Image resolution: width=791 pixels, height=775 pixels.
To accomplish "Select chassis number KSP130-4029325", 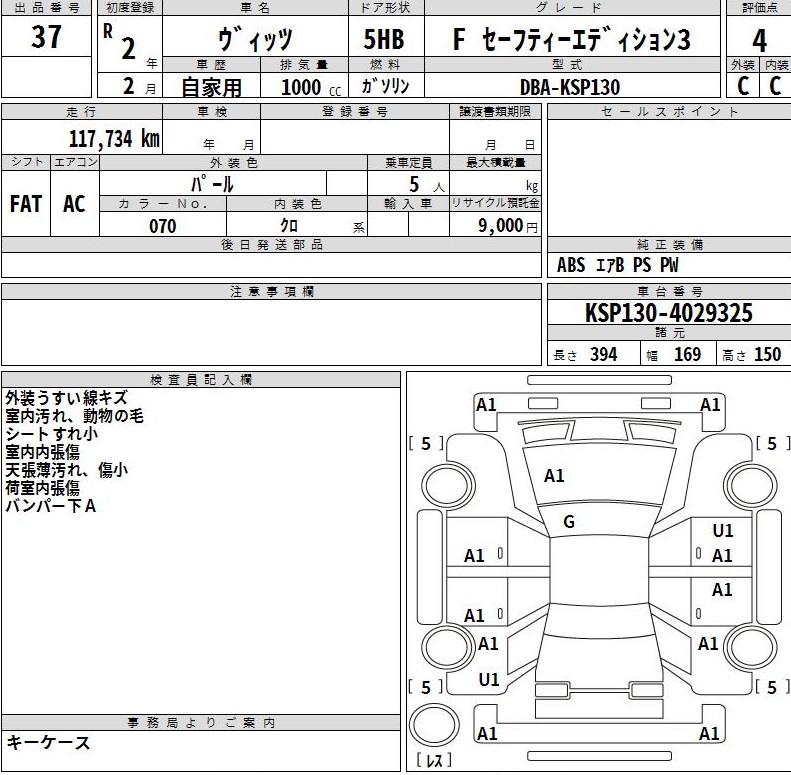I will pos(668,313).
